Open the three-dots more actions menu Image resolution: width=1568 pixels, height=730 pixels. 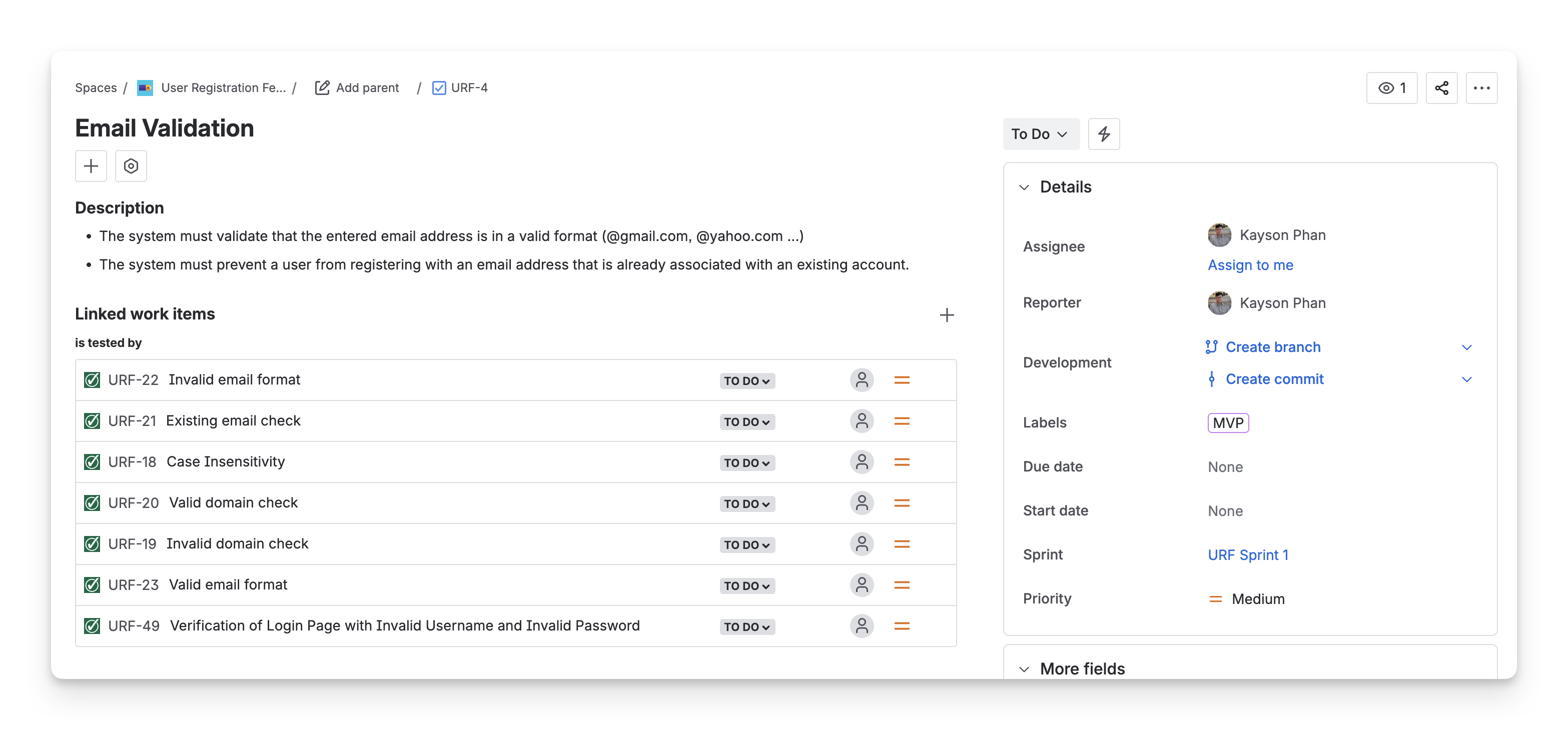(x=1481, y=88)
